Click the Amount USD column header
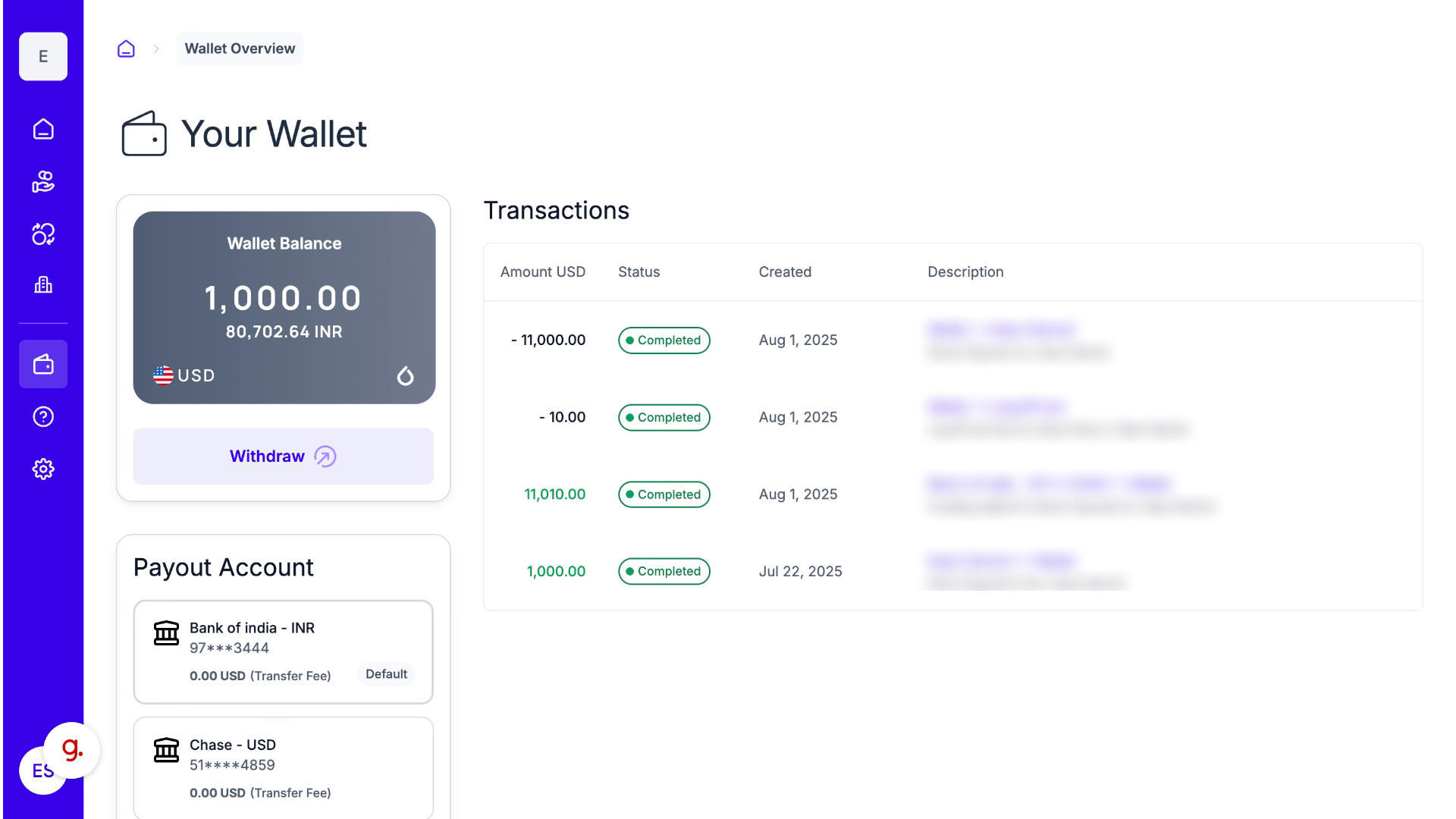This screenshot has height=819, width=1456. click(x=542, y=271)
